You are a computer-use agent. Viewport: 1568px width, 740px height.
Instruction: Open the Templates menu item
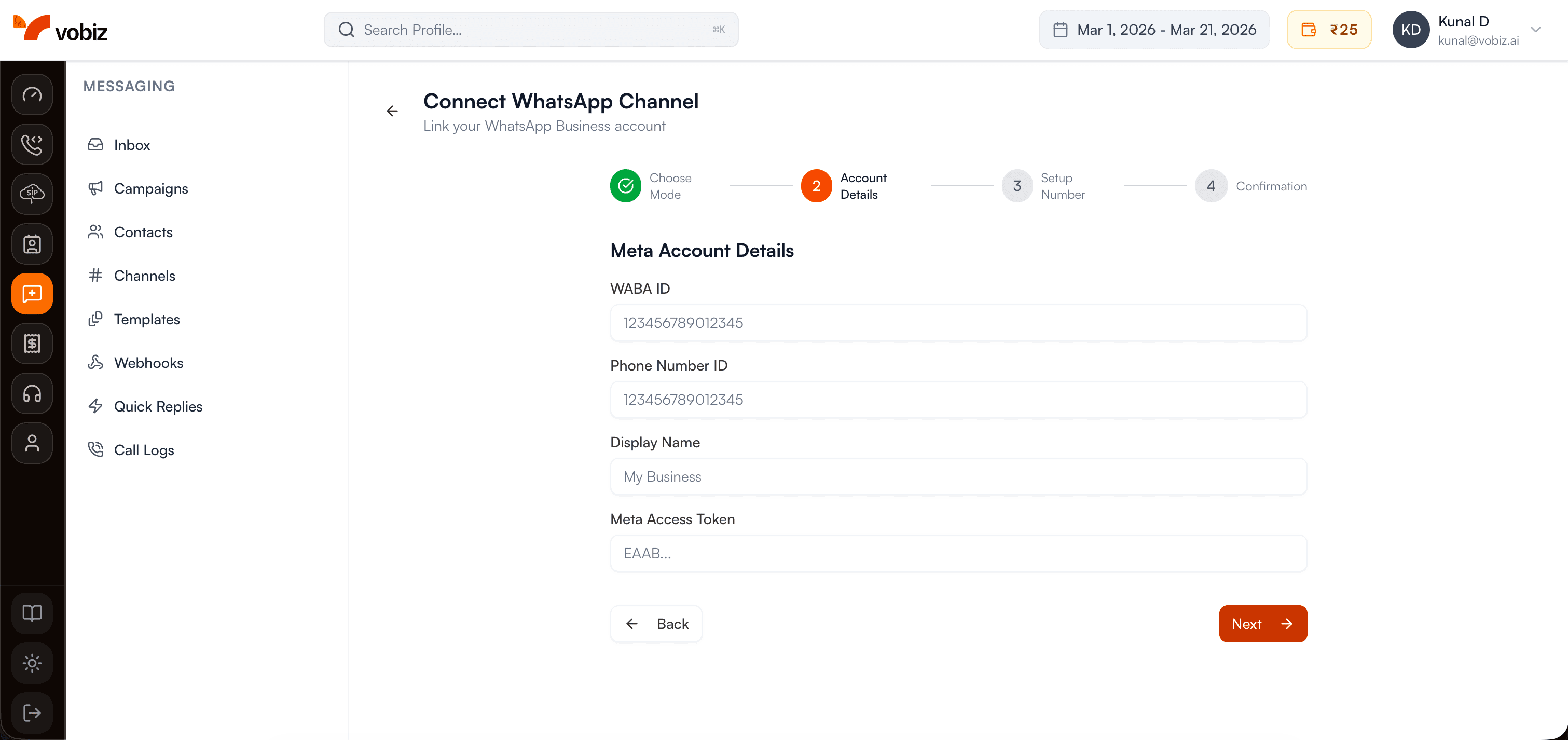(x=147, y=319)
